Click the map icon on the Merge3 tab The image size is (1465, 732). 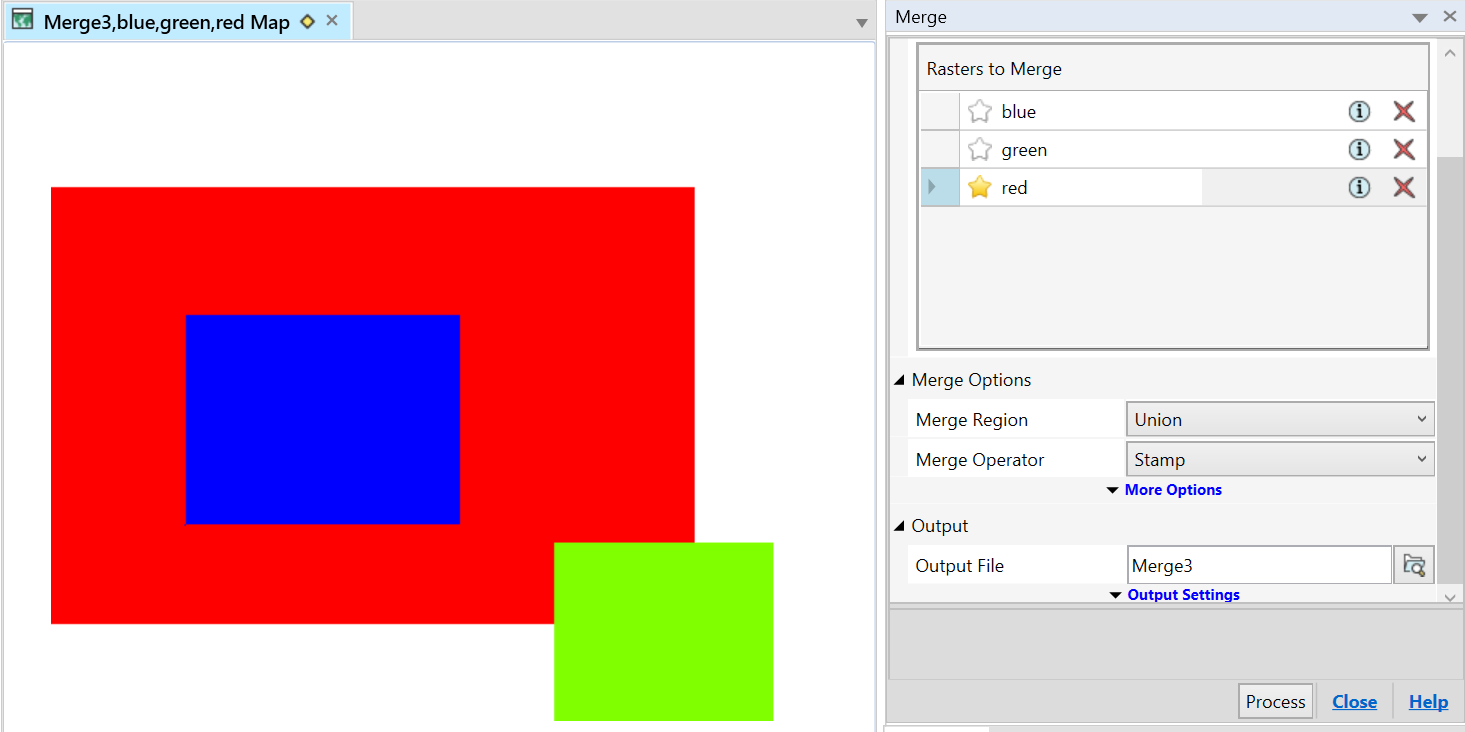[x=22, y=20]
